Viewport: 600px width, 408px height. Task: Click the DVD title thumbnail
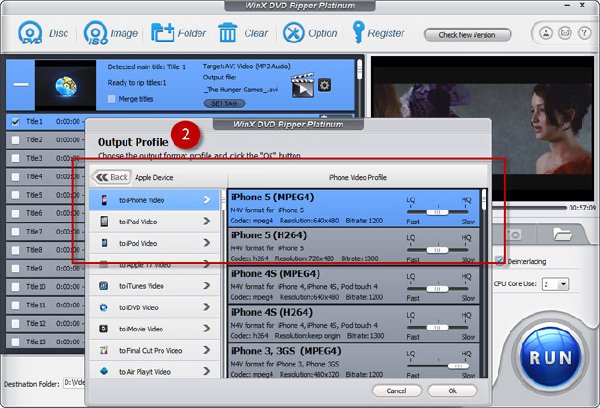coord(65,85)
